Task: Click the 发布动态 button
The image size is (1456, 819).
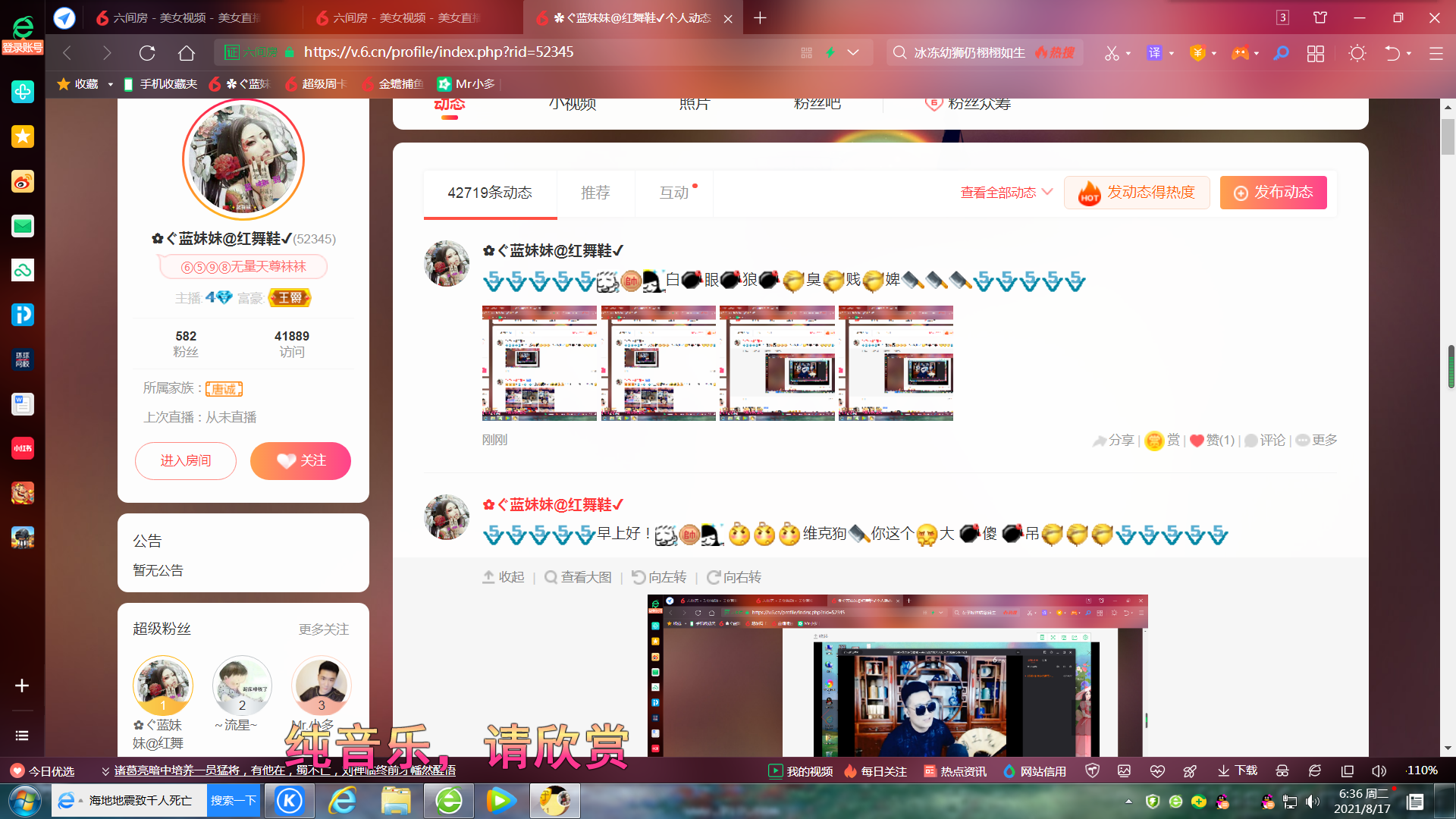Action: (1273, 193)
